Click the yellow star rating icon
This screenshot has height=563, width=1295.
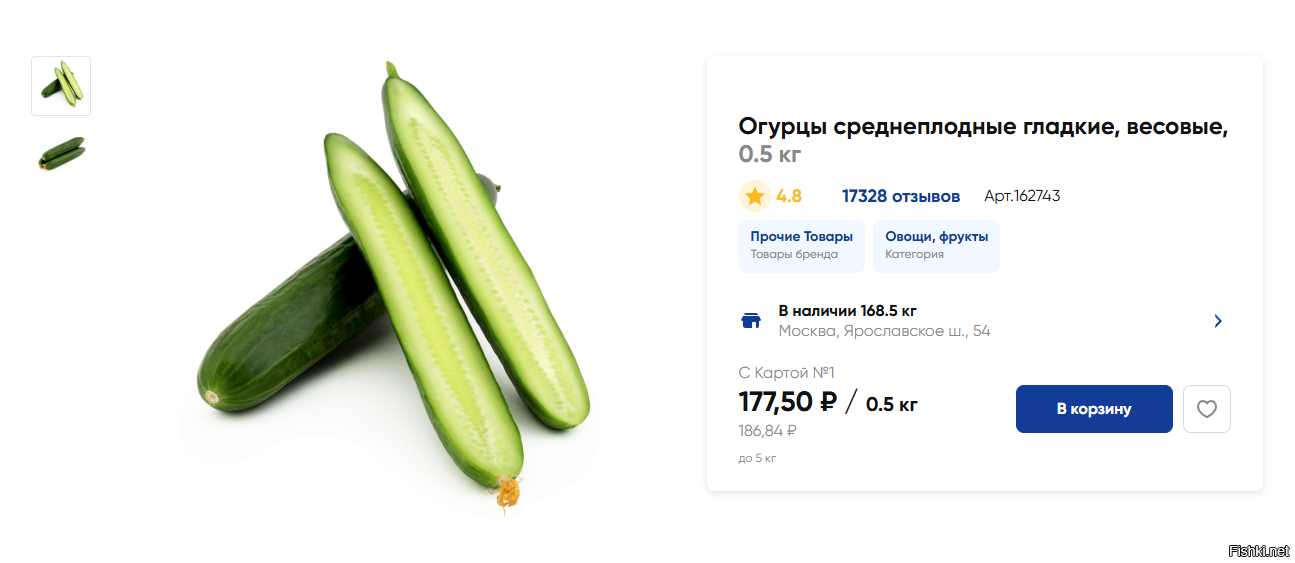(x=754, y=196)
